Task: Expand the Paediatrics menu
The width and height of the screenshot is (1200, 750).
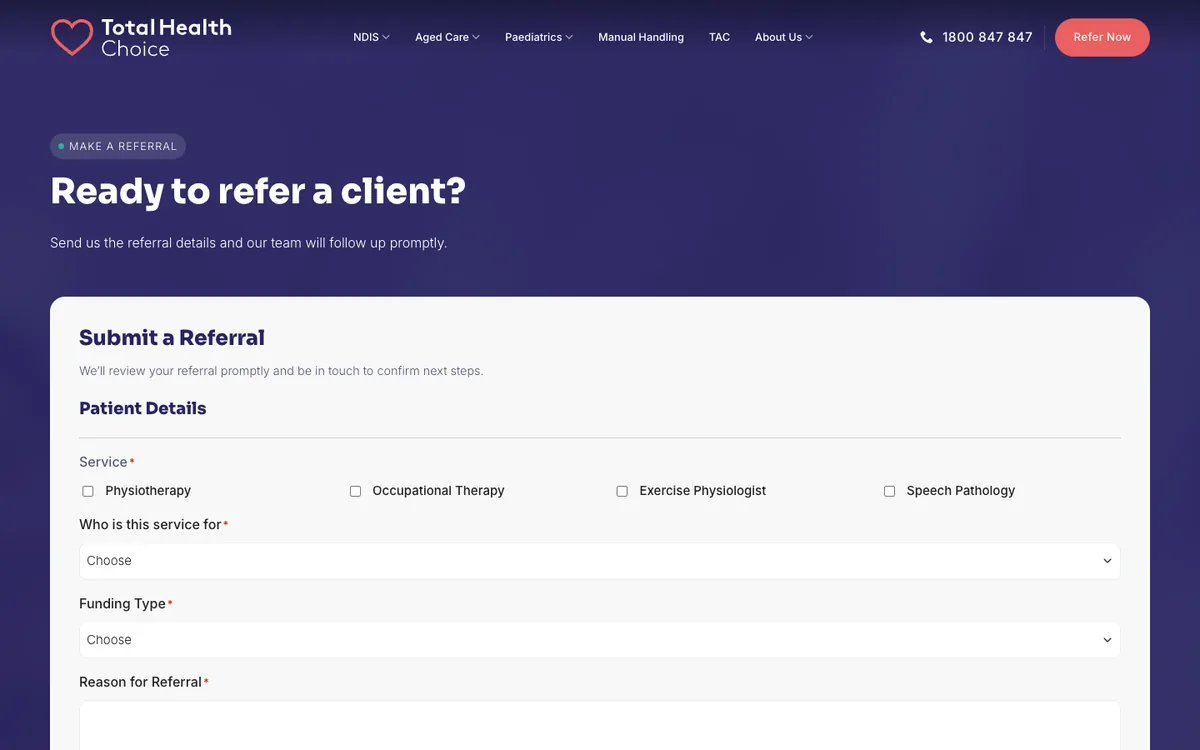Action: tap(538, 37)
